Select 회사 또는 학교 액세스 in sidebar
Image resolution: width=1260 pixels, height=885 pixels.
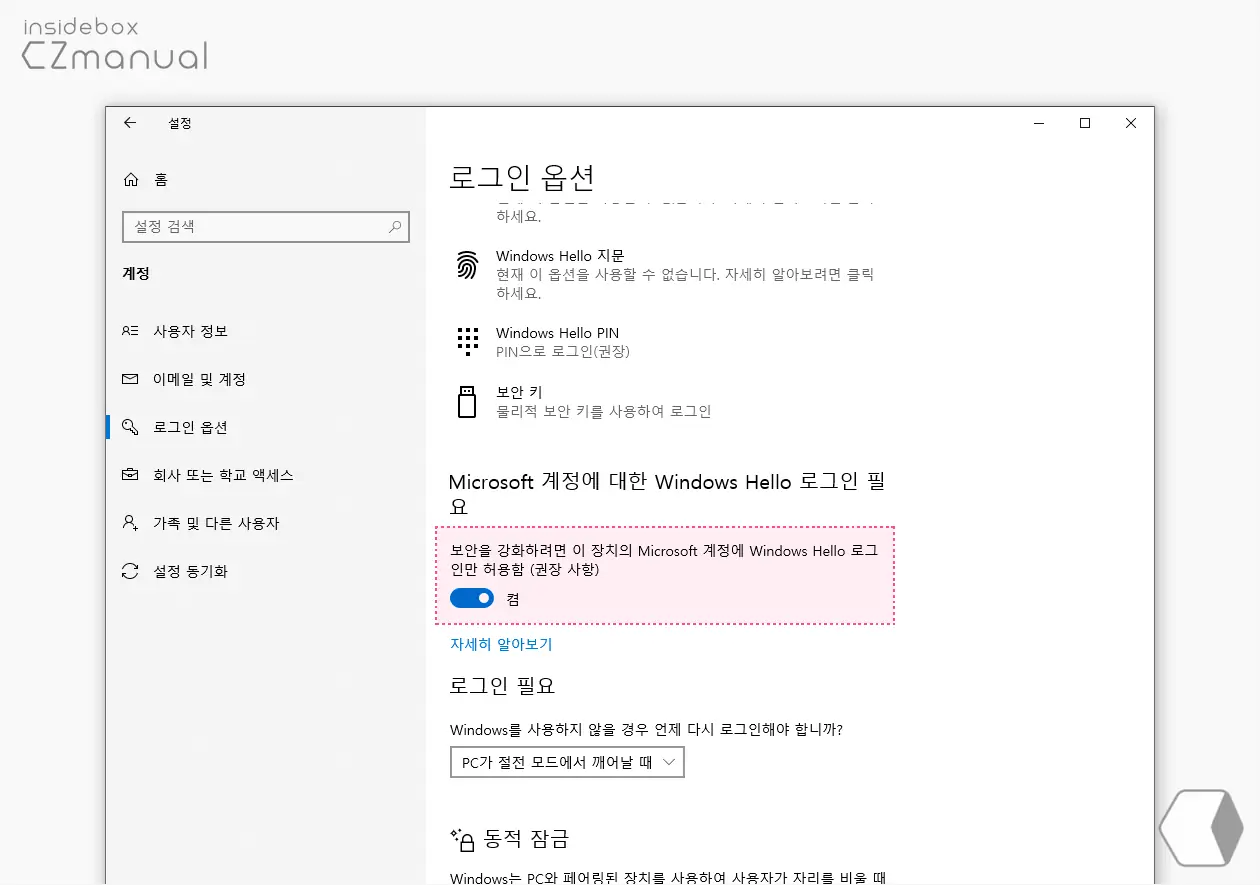[x=223, y=475]
